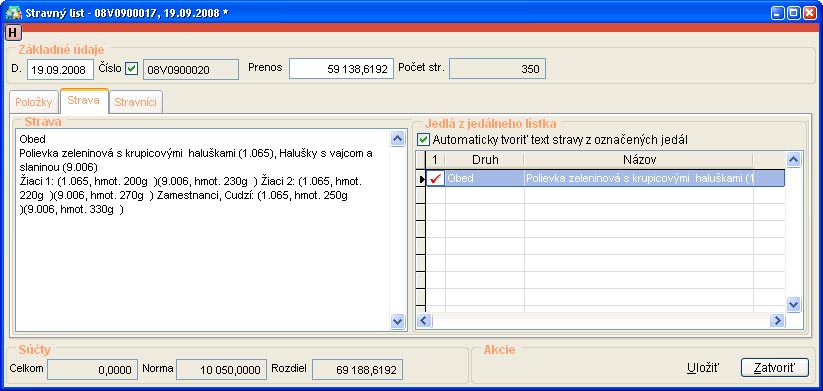This screenshot has width=823, height=391.
Task: Click up arrow of Strava text scrollbar
Action: [x=398, y=139]
